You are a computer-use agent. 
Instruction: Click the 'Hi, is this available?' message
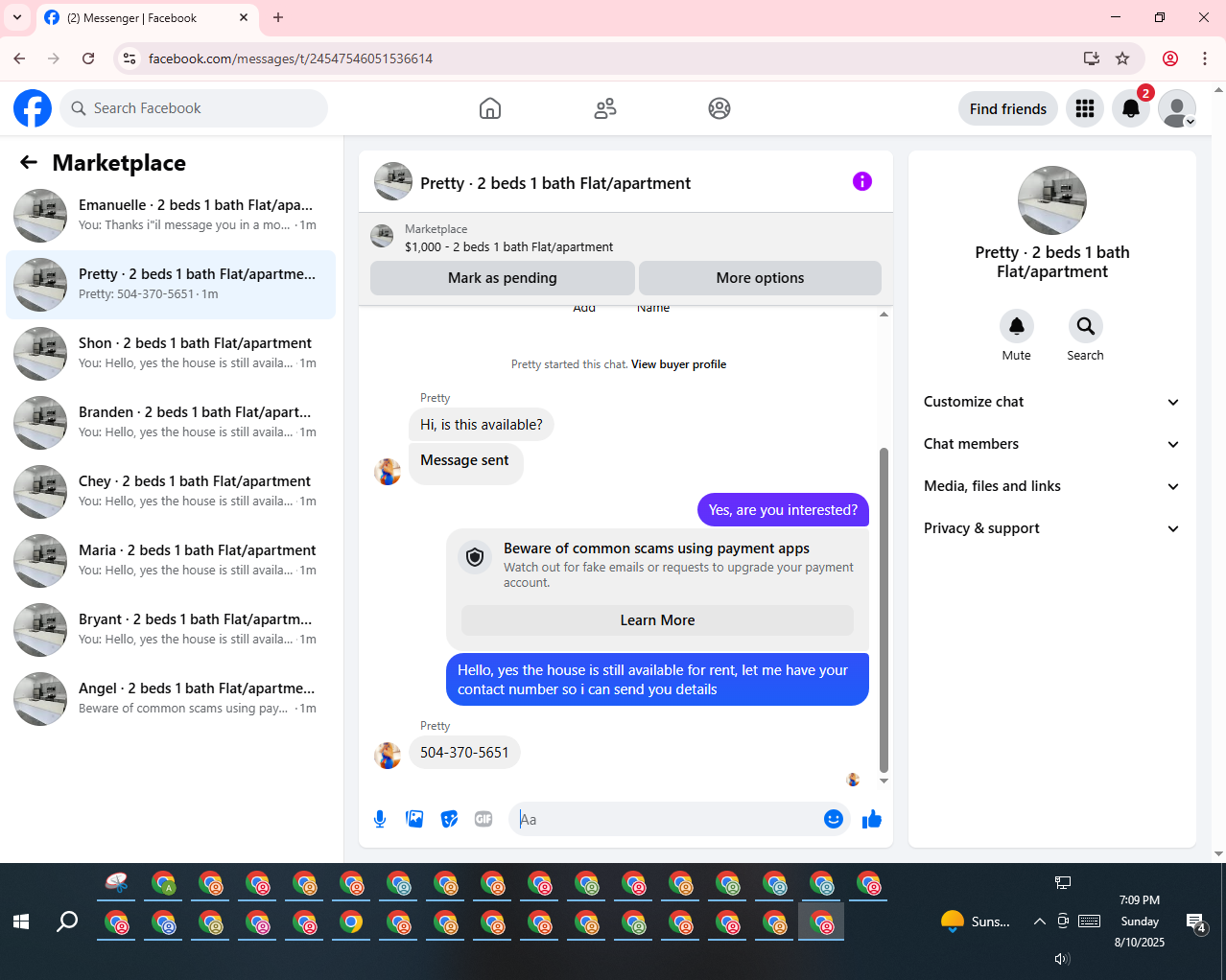click(481, 425)
